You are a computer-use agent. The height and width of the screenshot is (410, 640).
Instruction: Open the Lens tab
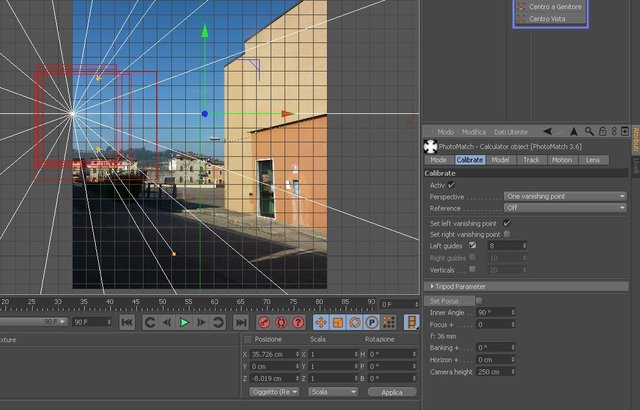pyautogui.click(x=593, y=160)
